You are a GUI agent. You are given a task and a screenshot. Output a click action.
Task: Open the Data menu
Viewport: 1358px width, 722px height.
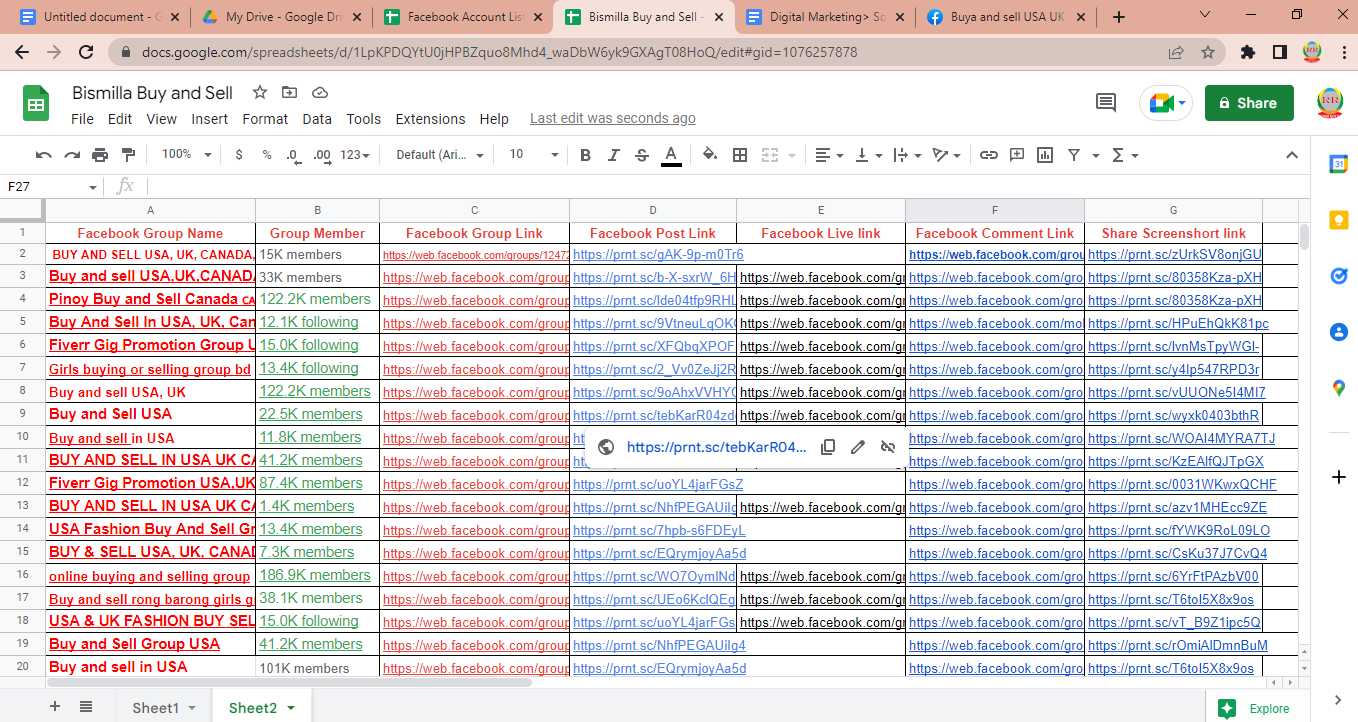(x=317, y=118)
